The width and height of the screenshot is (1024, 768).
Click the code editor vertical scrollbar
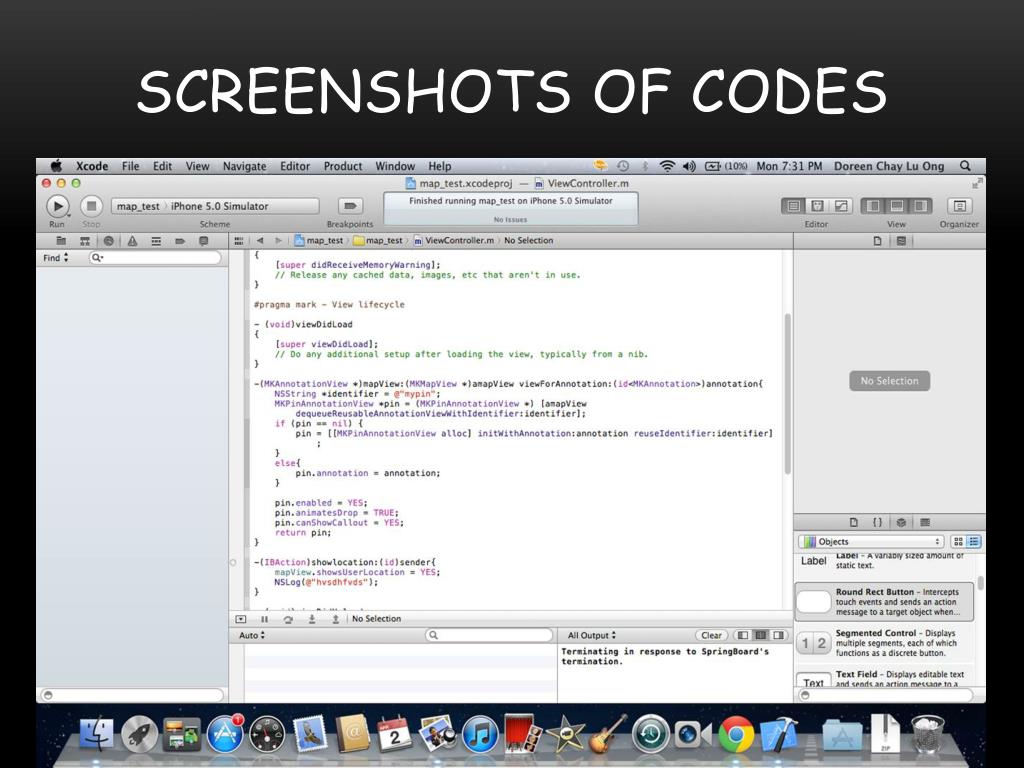(788, 394)
